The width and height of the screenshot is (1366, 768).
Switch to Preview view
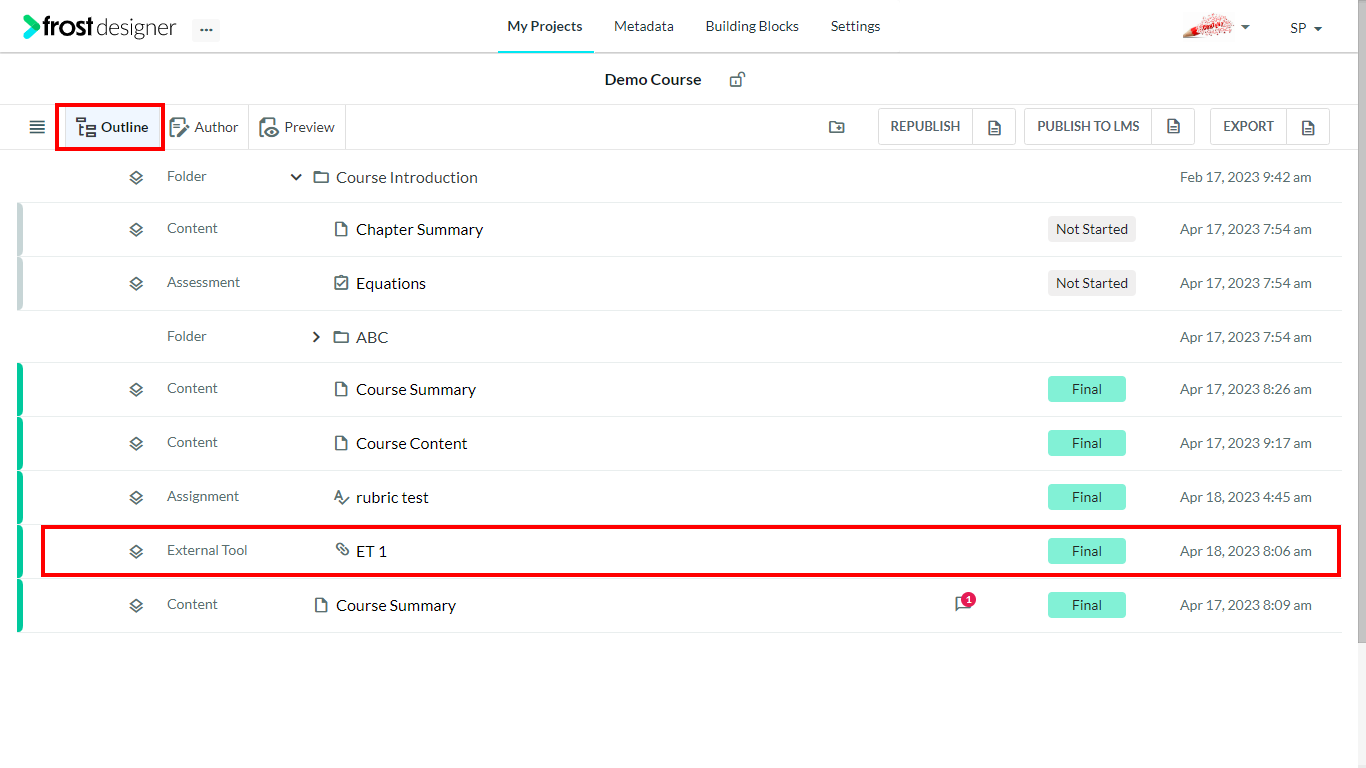click(297, 127)
